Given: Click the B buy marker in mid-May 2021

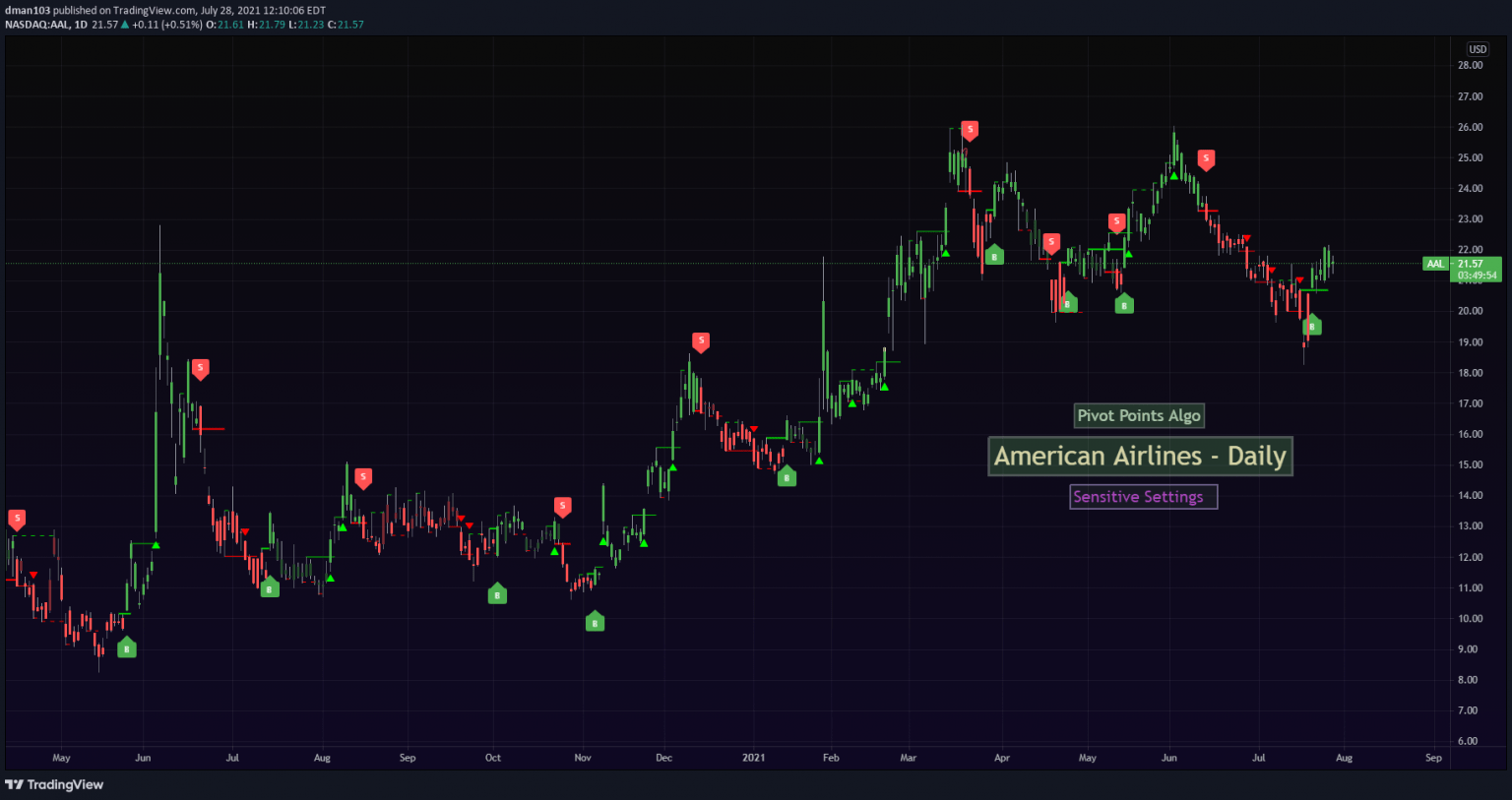Looking at the screenshot, I should [x=1124, y=304].
